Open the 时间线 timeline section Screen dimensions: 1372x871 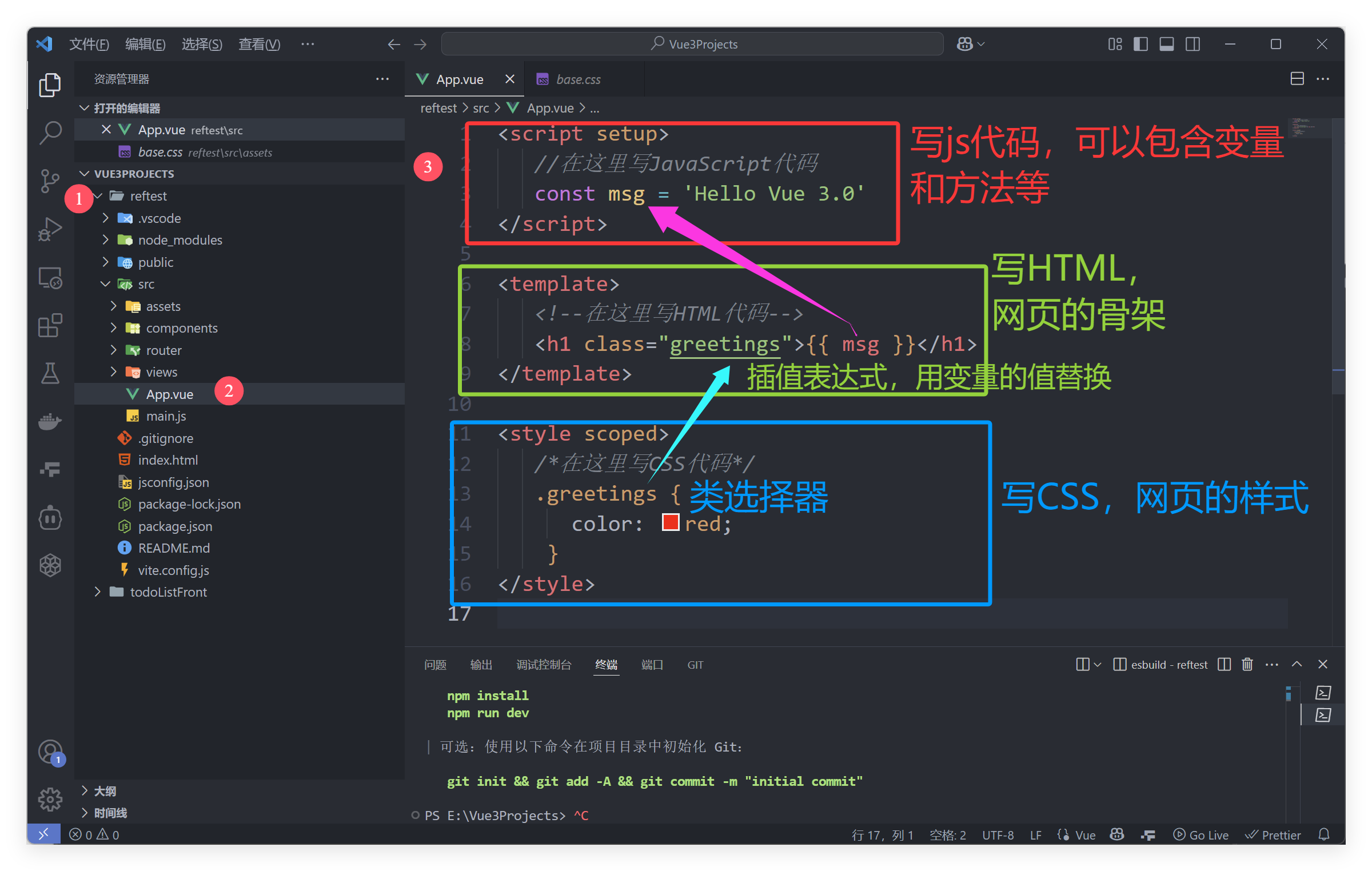240,813
